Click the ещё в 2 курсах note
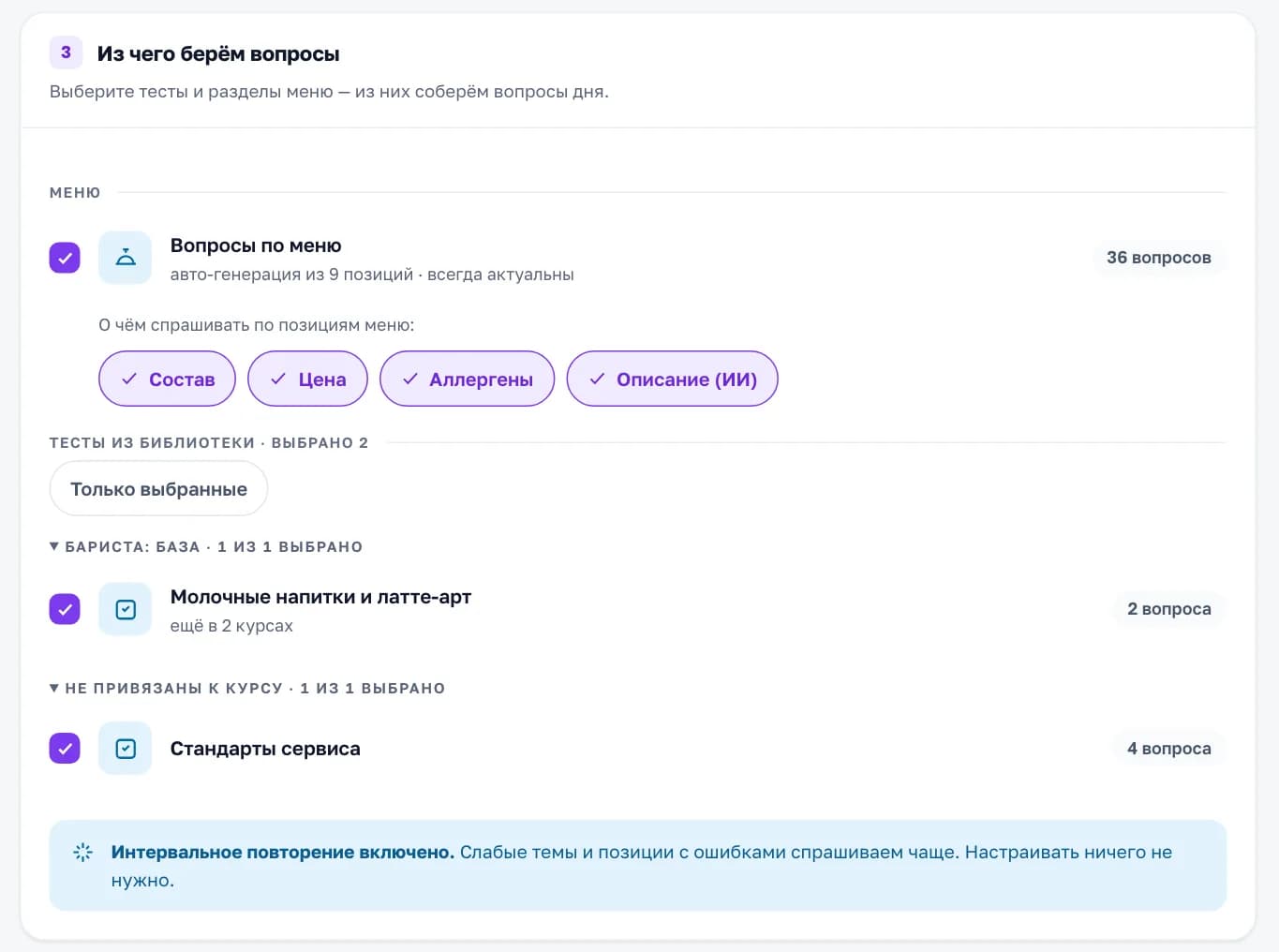 tap(231, 626)
